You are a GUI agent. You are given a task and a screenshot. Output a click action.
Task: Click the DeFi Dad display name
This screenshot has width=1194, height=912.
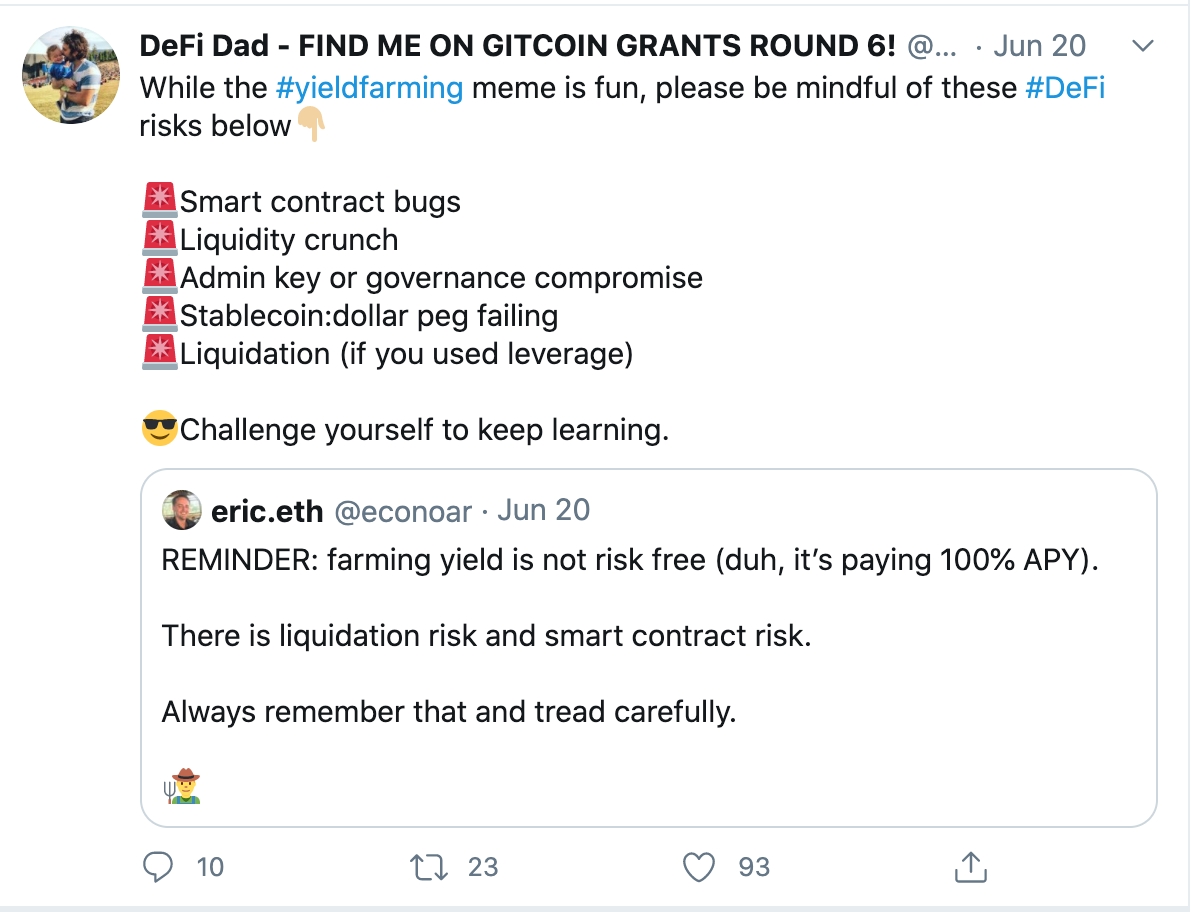pos(517,46)
